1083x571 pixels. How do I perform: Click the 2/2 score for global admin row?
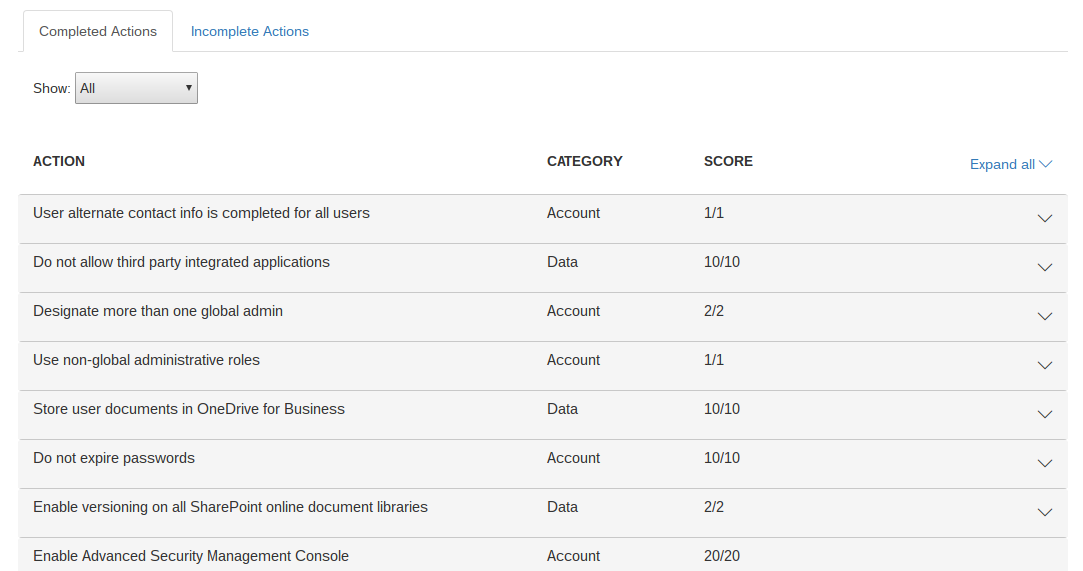713,311
